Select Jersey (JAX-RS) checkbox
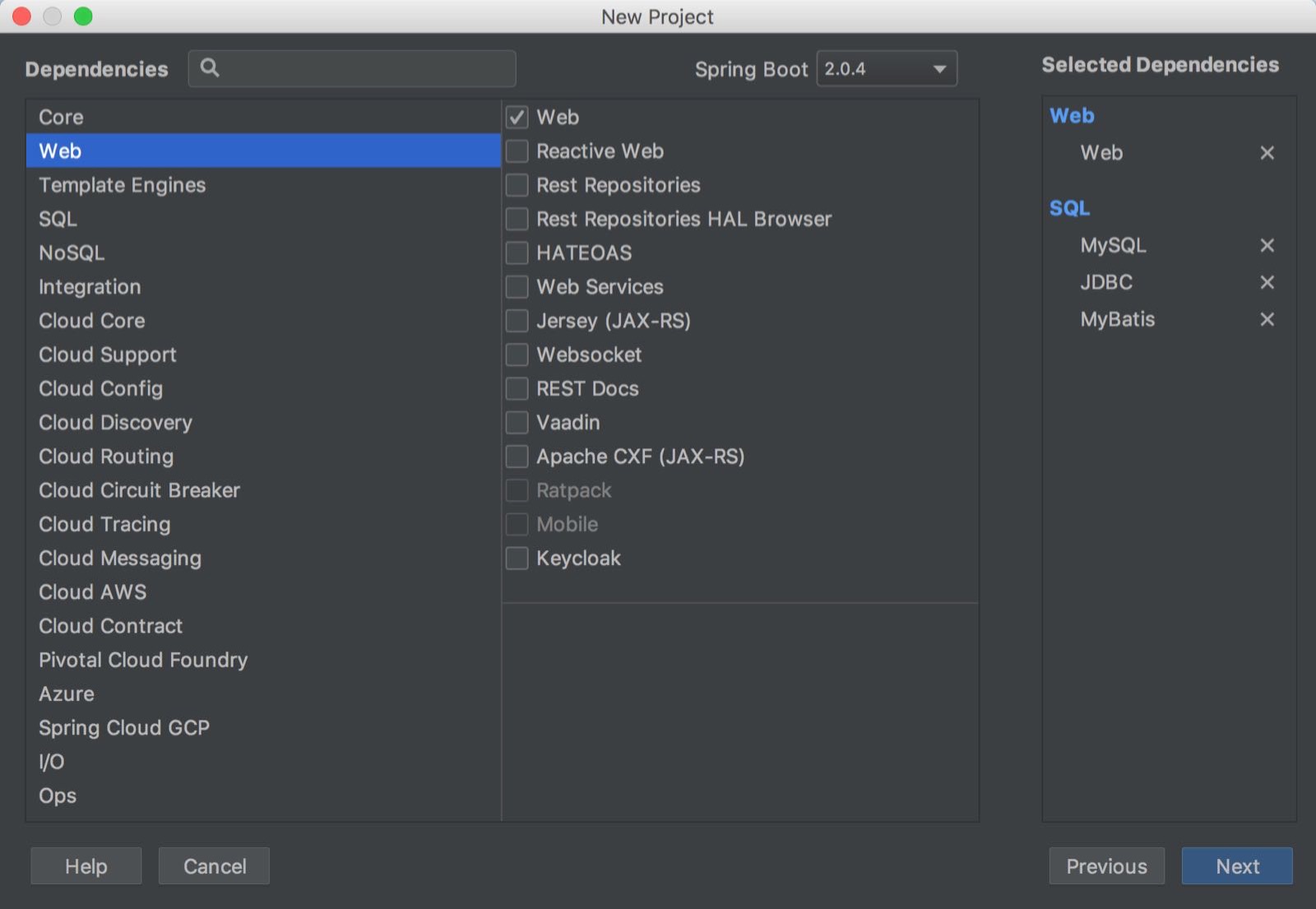This screenshot has height=909, width=1316. tap(517, 321)
